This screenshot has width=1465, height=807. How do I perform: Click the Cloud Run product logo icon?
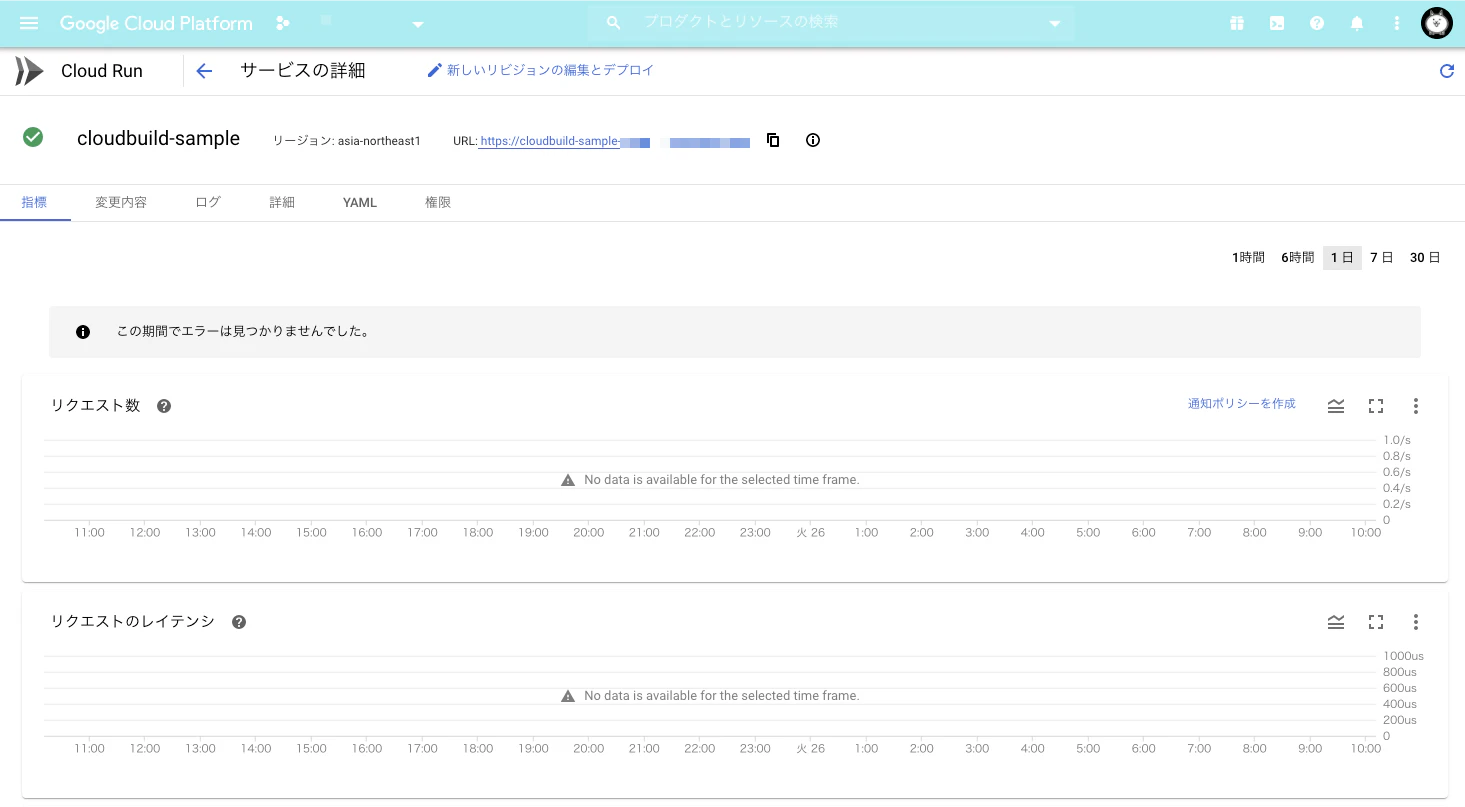click(29, 71)
